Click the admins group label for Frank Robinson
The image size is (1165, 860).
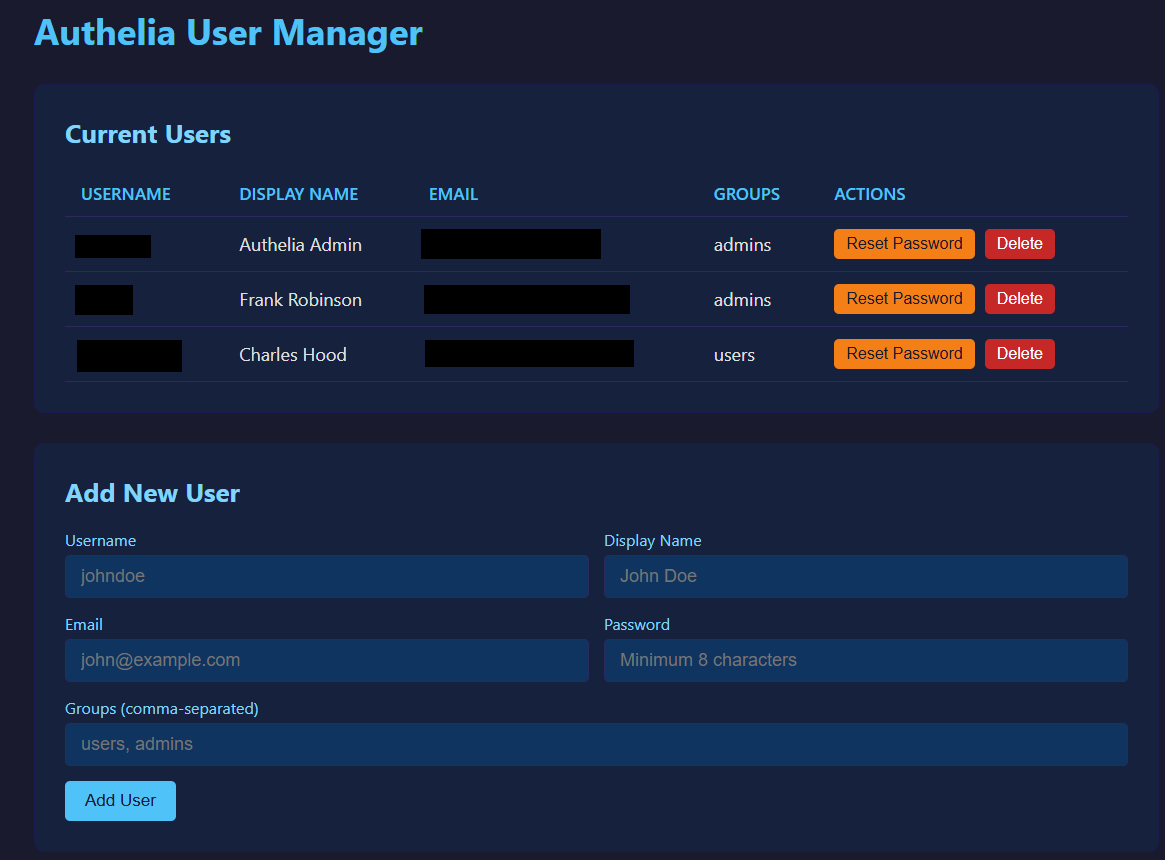click(742, 299)
